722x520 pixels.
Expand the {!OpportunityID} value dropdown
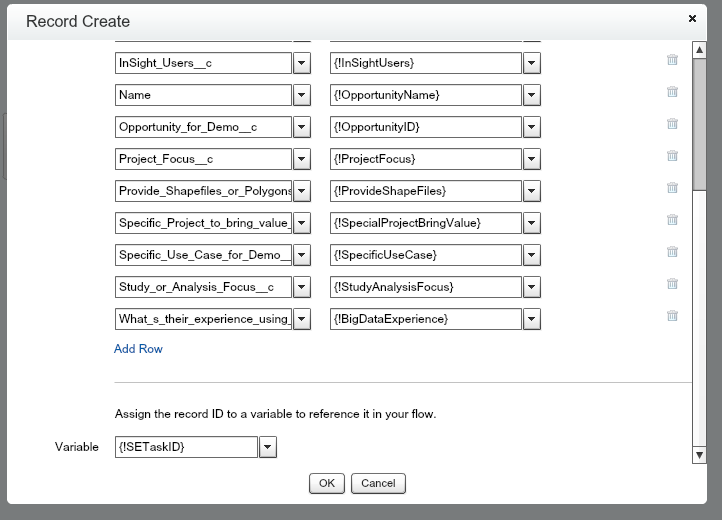click(x=532, y=127)
